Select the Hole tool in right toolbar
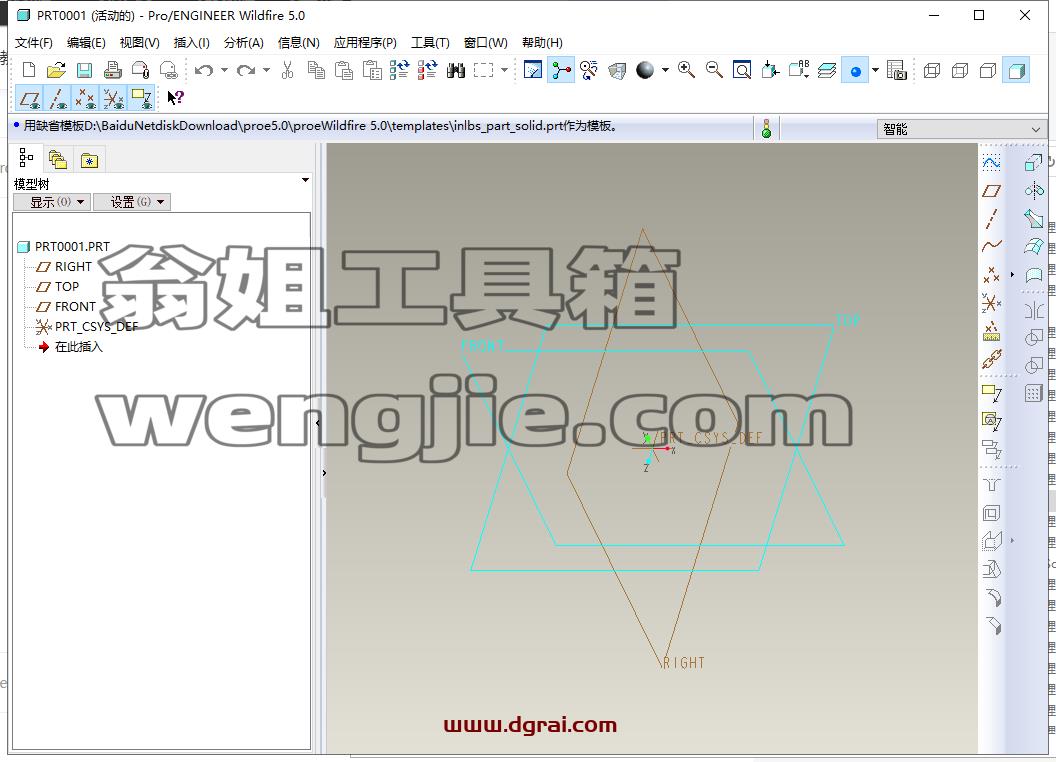The height and width of the screenshot is (762, 1056). click(991, 484)
